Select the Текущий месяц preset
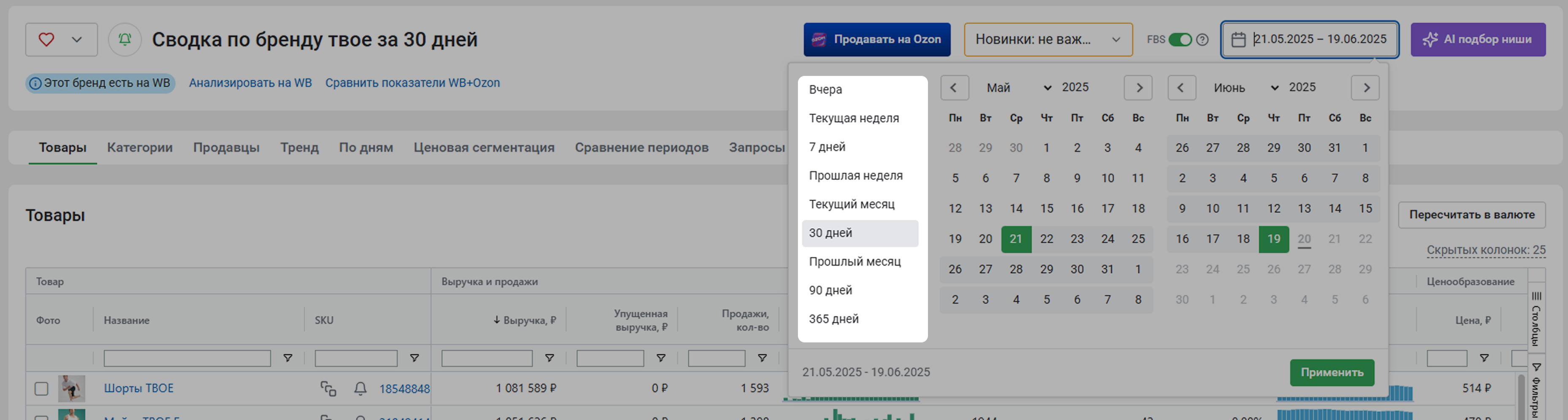The width and height of the screenshot is (1568, 420). pyautogui.click(x=860, y=204)
